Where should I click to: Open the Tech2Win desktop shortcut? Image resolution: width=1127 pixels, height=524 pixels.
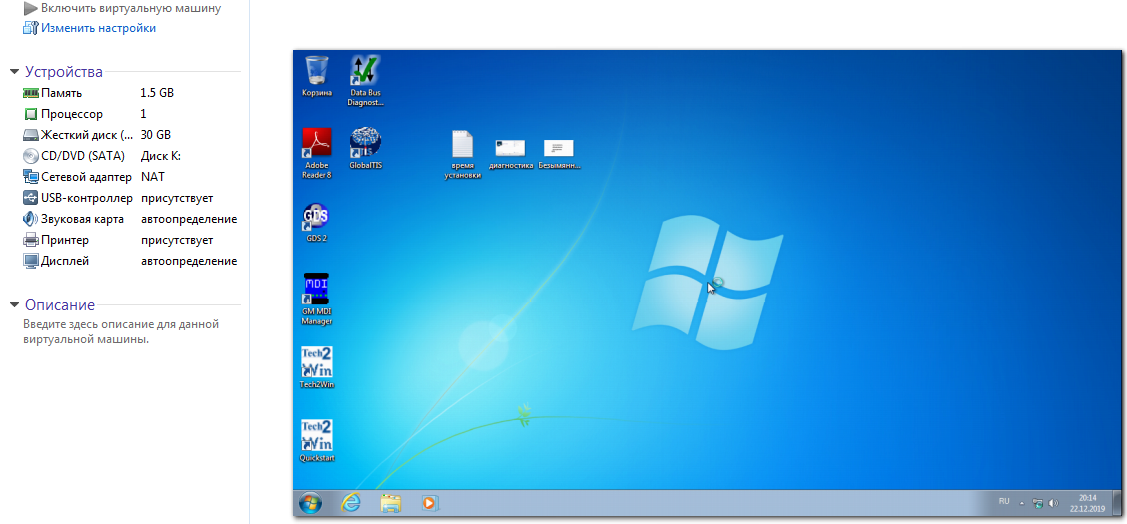pos(317,364)
